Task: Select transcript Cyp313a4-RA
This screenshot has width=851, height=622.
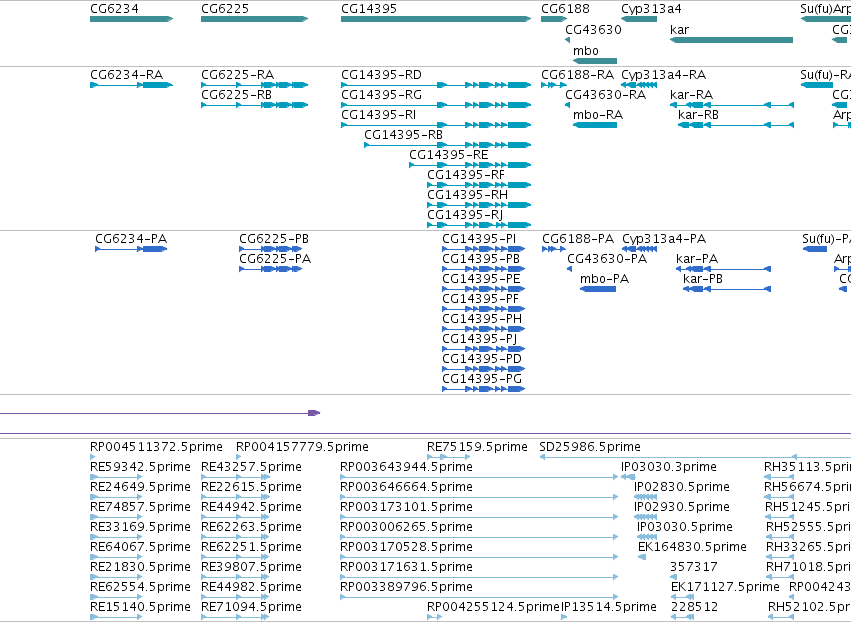Action: click(663, 75)
